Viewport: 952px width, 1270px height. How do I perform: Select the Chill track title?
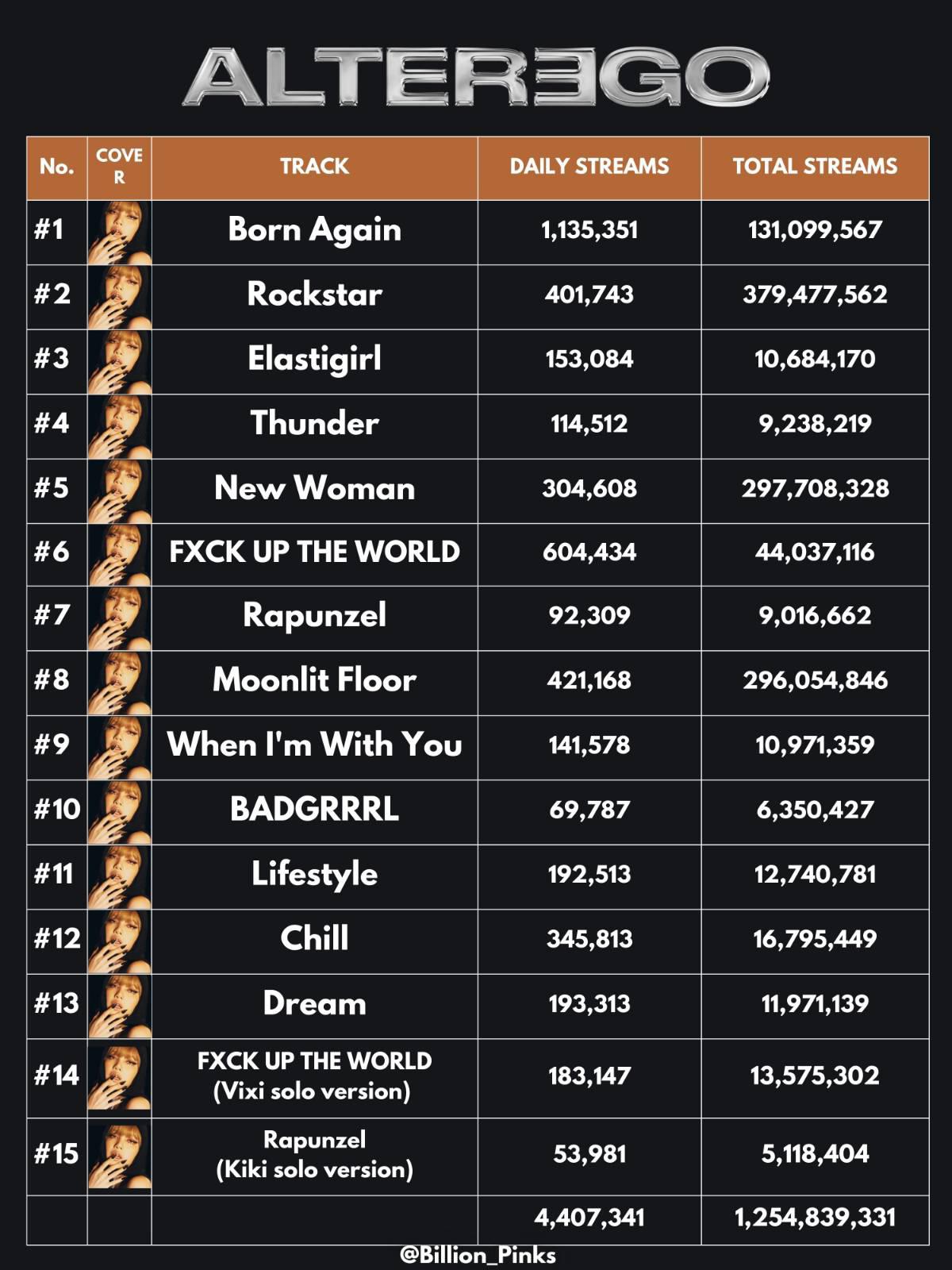point(315,938)
